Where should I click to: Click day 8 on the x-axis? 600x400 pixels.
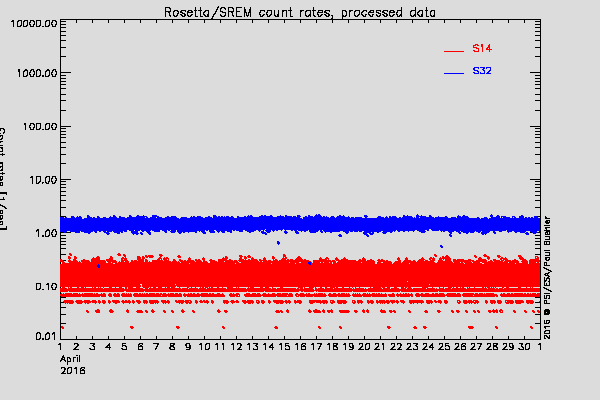pos(172,347)
